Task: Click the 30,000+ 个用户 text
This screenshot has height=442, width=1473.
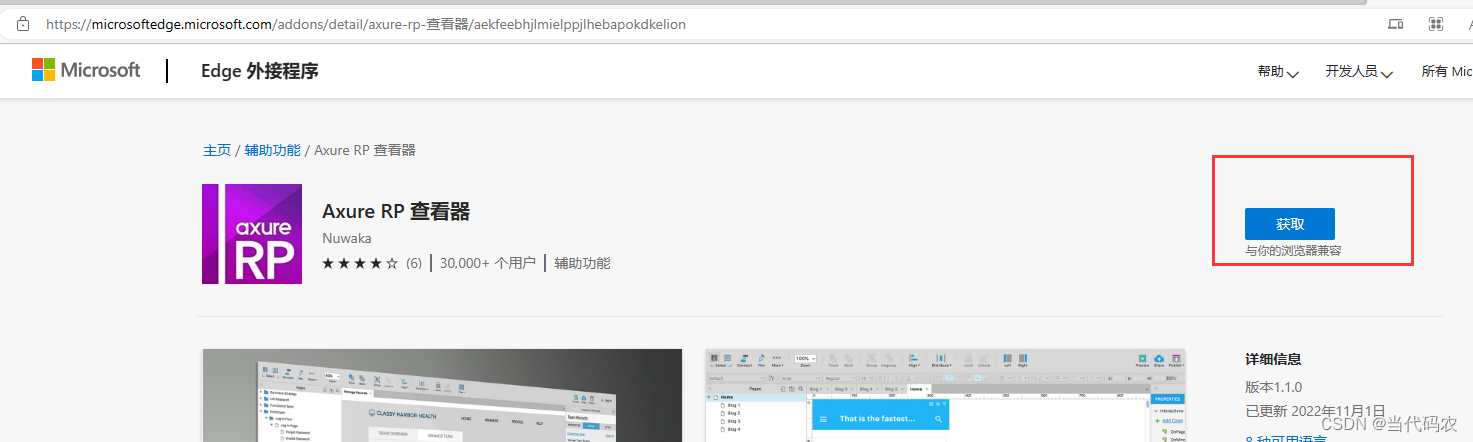Action: tap(488, 263)
